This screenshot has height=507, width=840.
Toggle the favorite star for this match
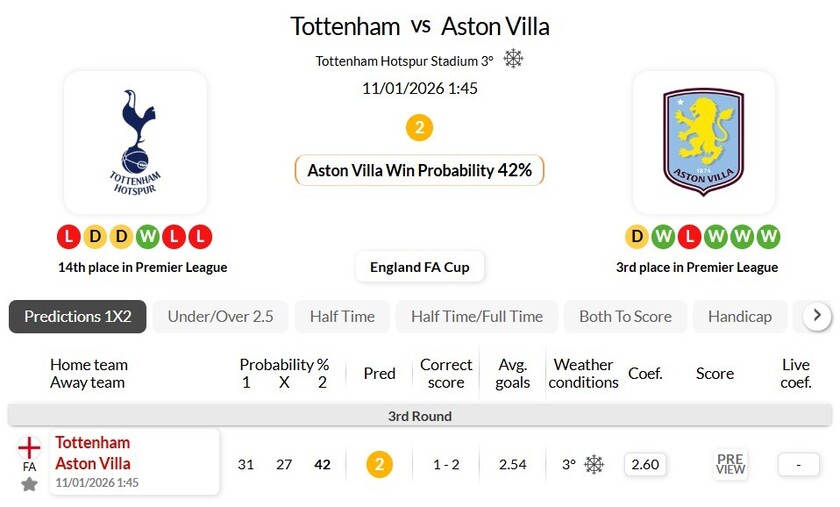click(29, 484)
